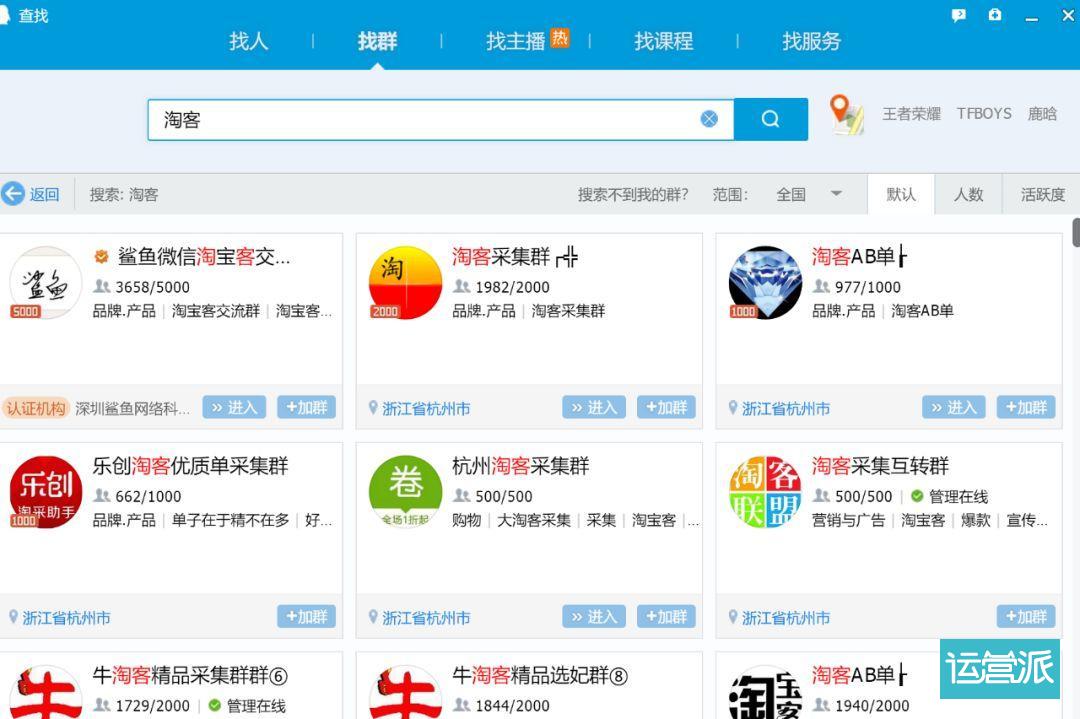Open the 淘客采集互转群 title

coord(880,466)
